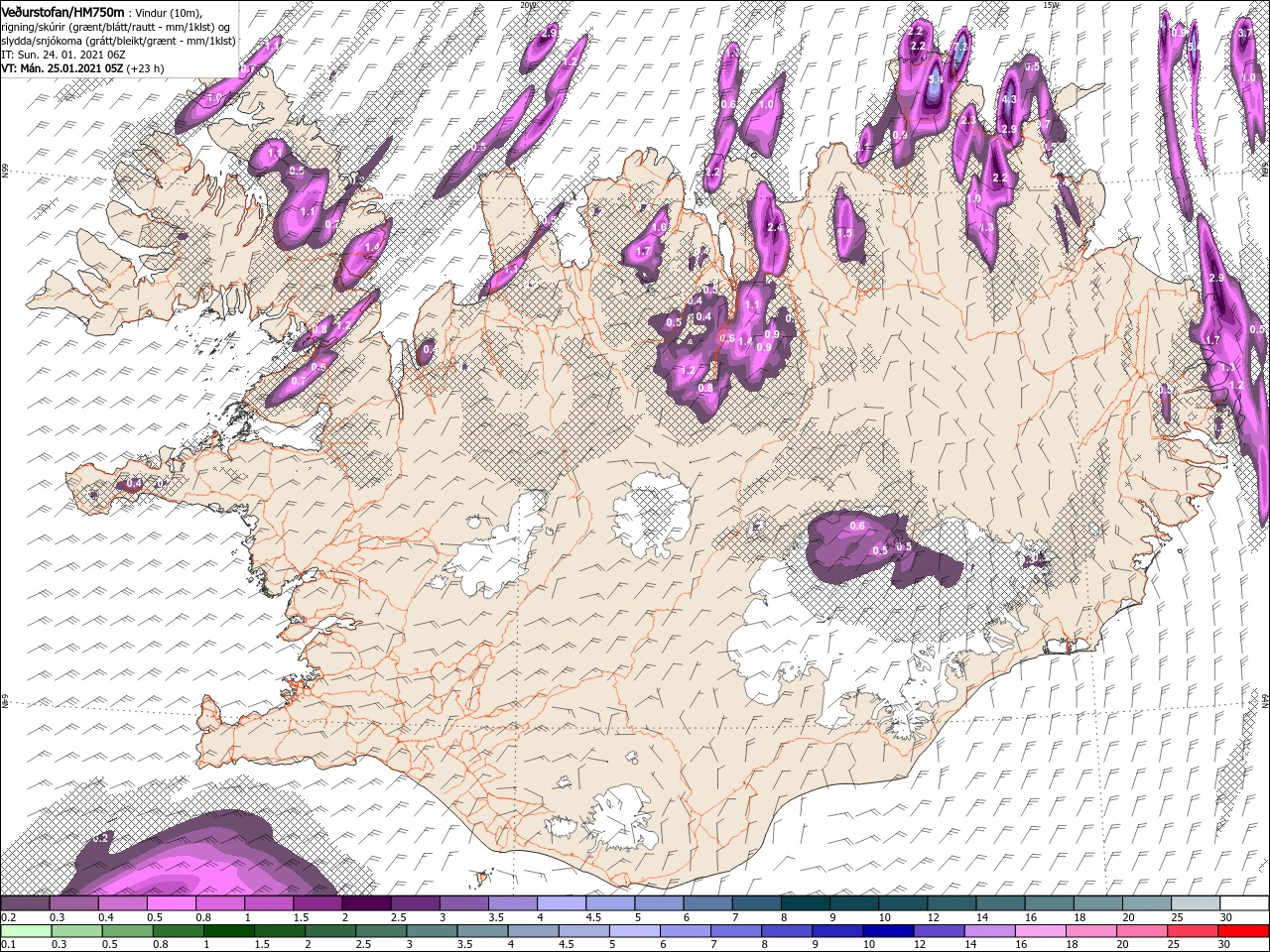The image size is (1270, 952).
Task: Pick the dark teal 8 swatch on upper scale
Action: [805, 903]
